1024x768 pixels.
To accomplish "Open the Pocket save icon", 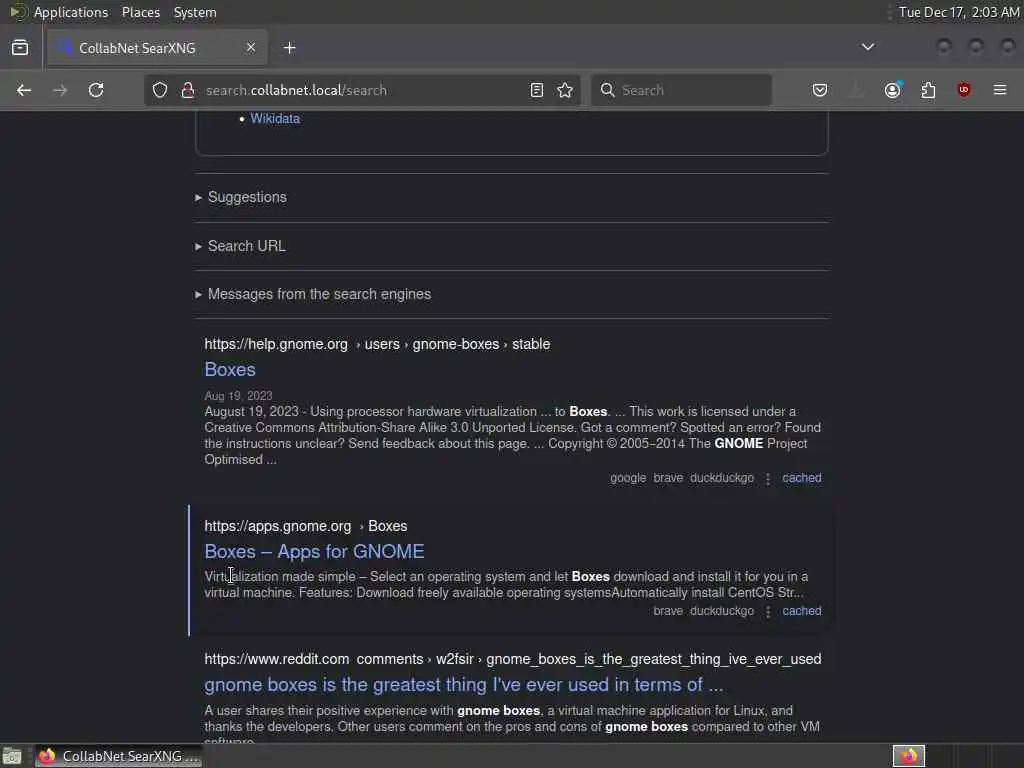I will [820, 90].
